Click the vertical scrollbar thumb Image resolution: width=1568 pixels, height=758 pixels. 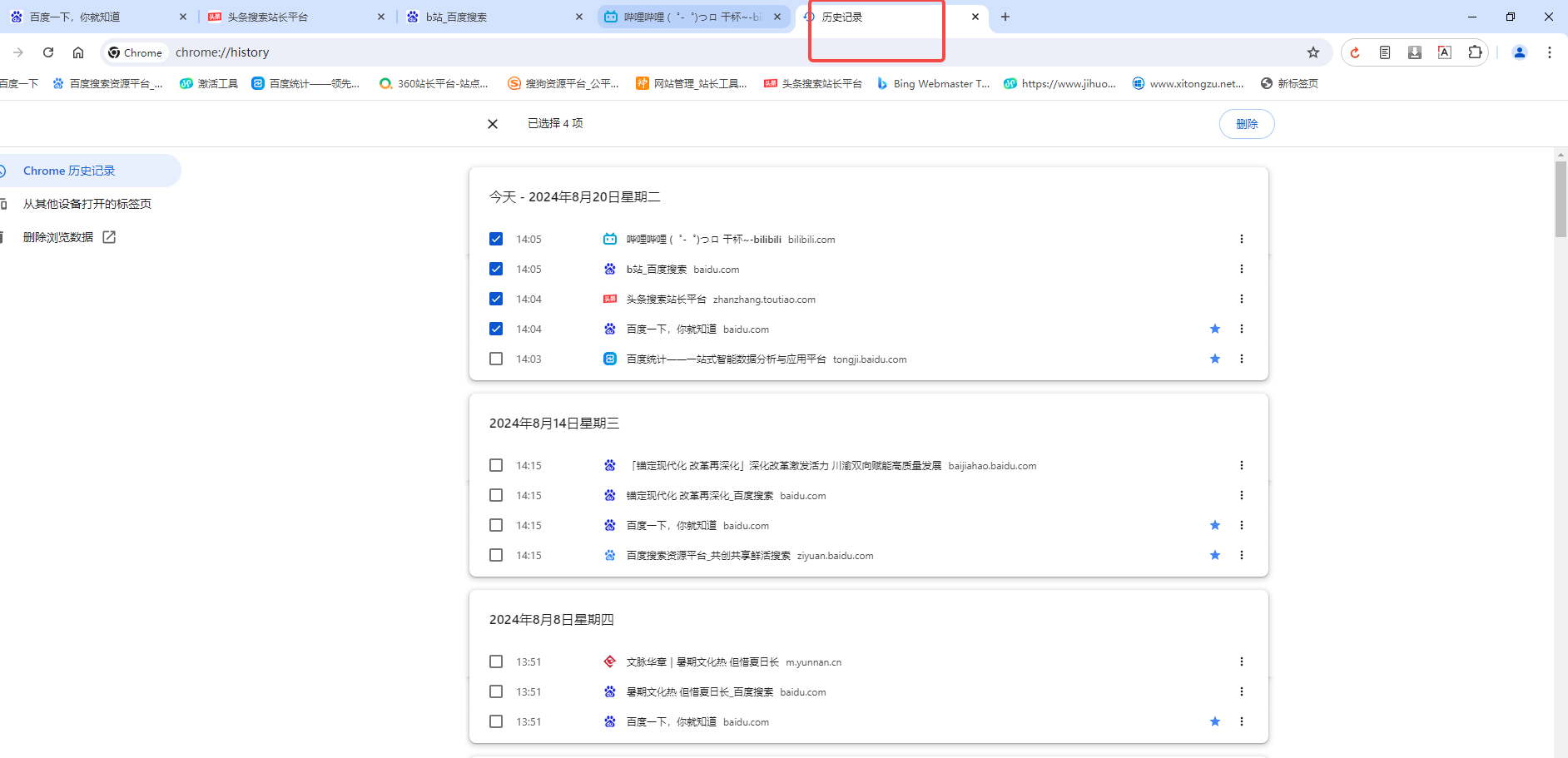[1561, 198]
